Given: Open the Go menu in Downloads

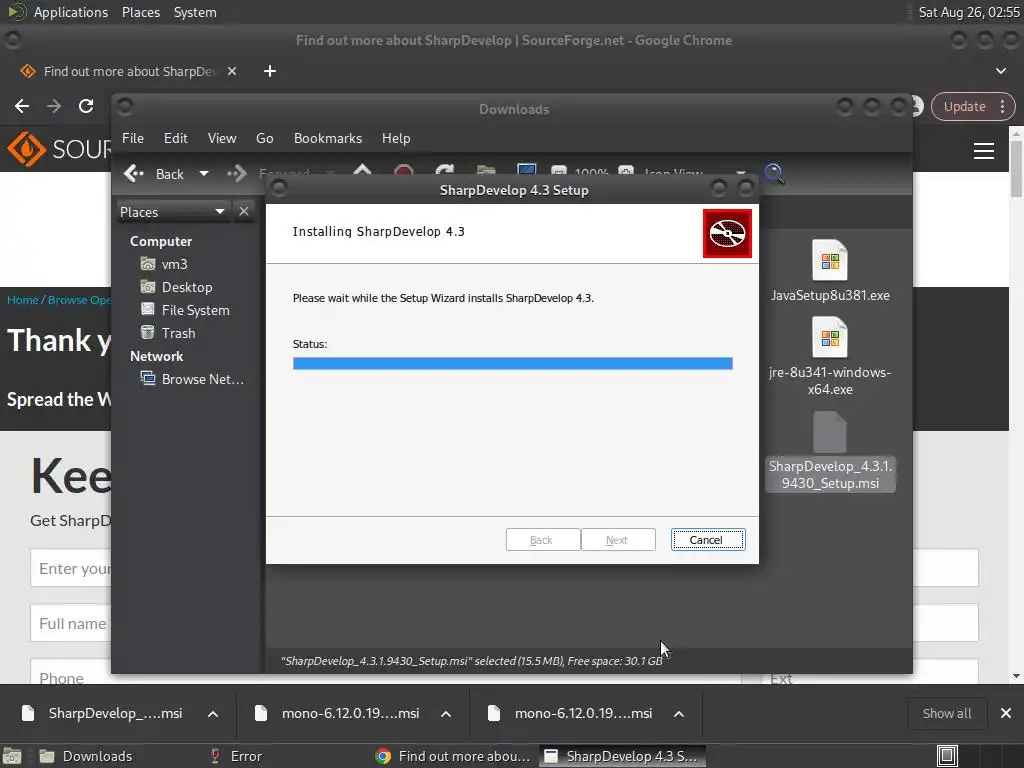Looking at the screenshot, I should (x=264, y=138).
